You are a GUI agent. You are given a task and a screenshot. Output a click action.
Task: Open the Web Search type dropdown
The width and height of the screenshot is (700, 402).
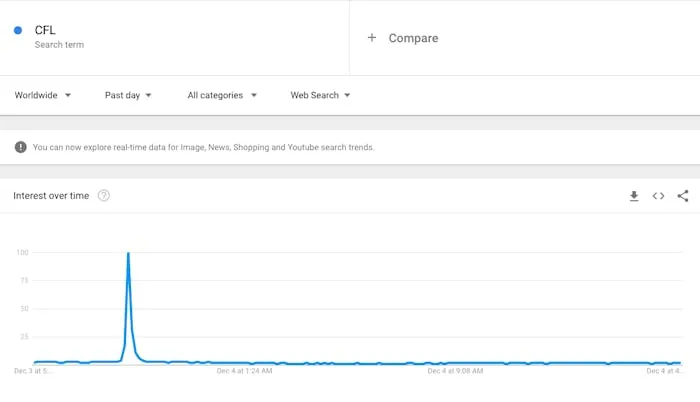point(320,95)
